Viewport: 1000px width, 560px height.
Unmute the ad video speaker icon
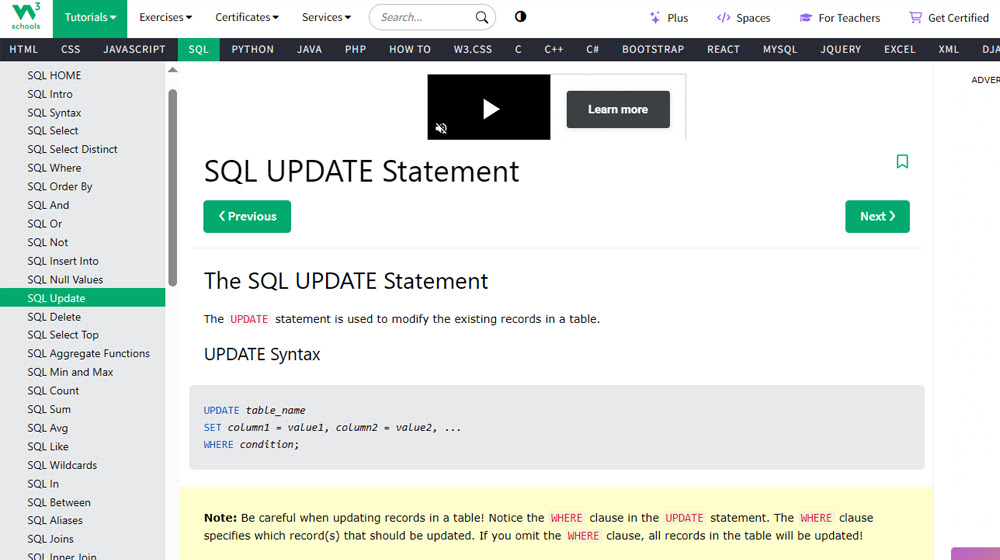tap(441, 128)
